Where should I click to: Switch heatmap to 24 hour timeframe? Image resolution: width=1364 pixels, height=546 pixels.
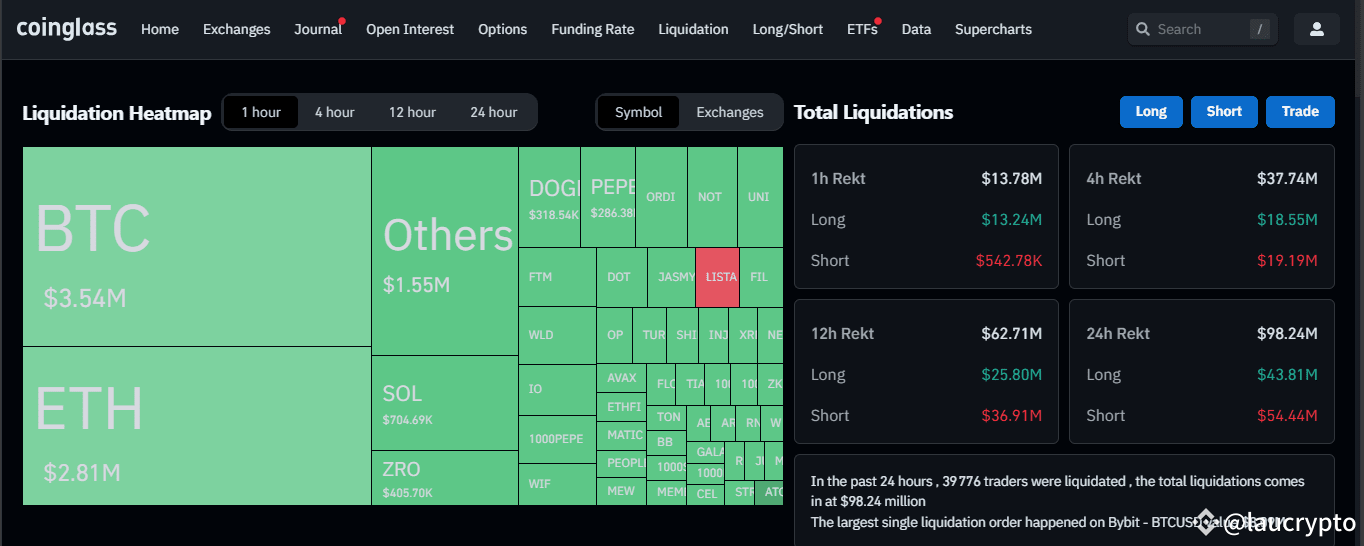[494, 112]
